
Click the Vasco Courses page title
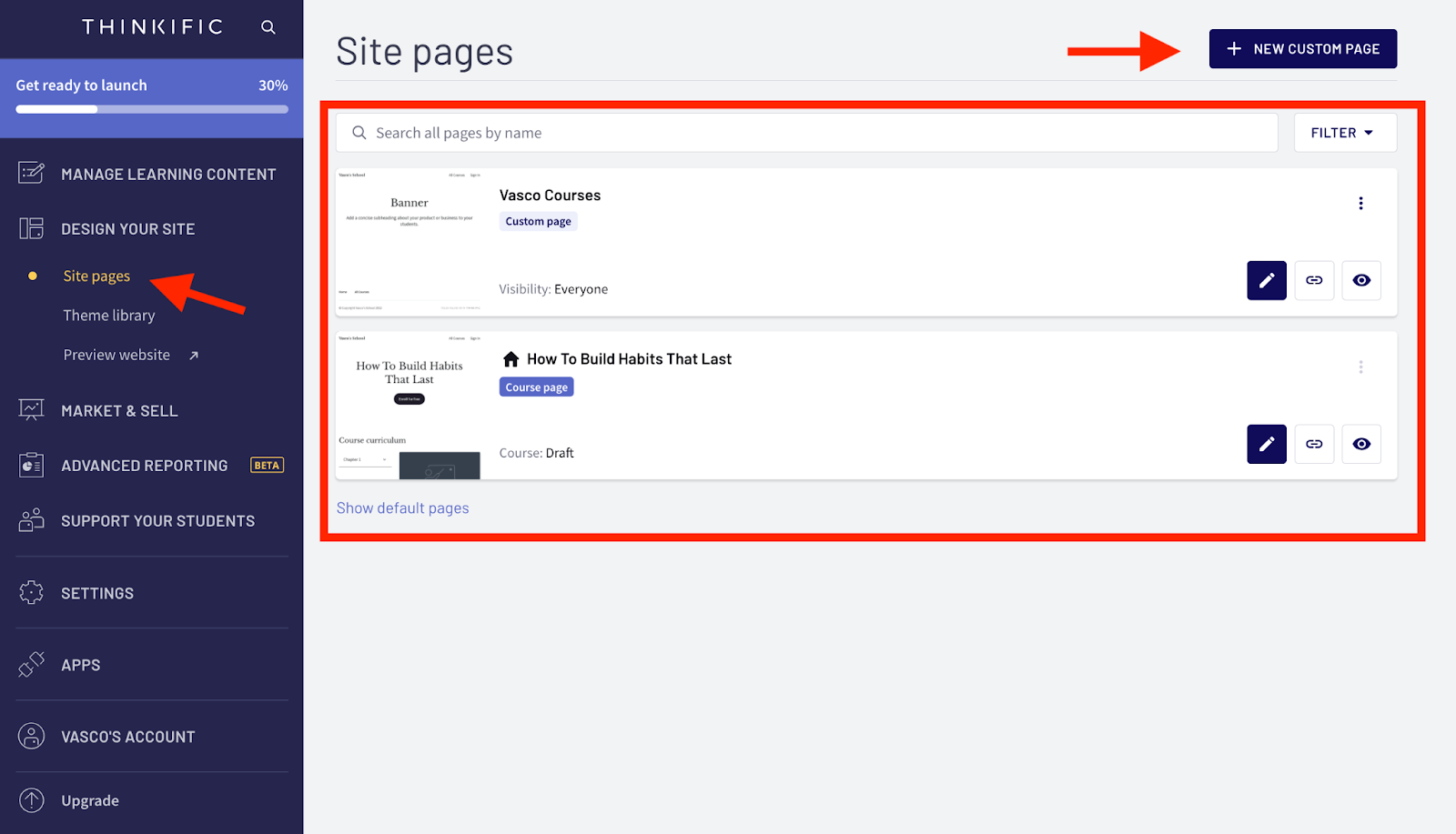(550, 196)
